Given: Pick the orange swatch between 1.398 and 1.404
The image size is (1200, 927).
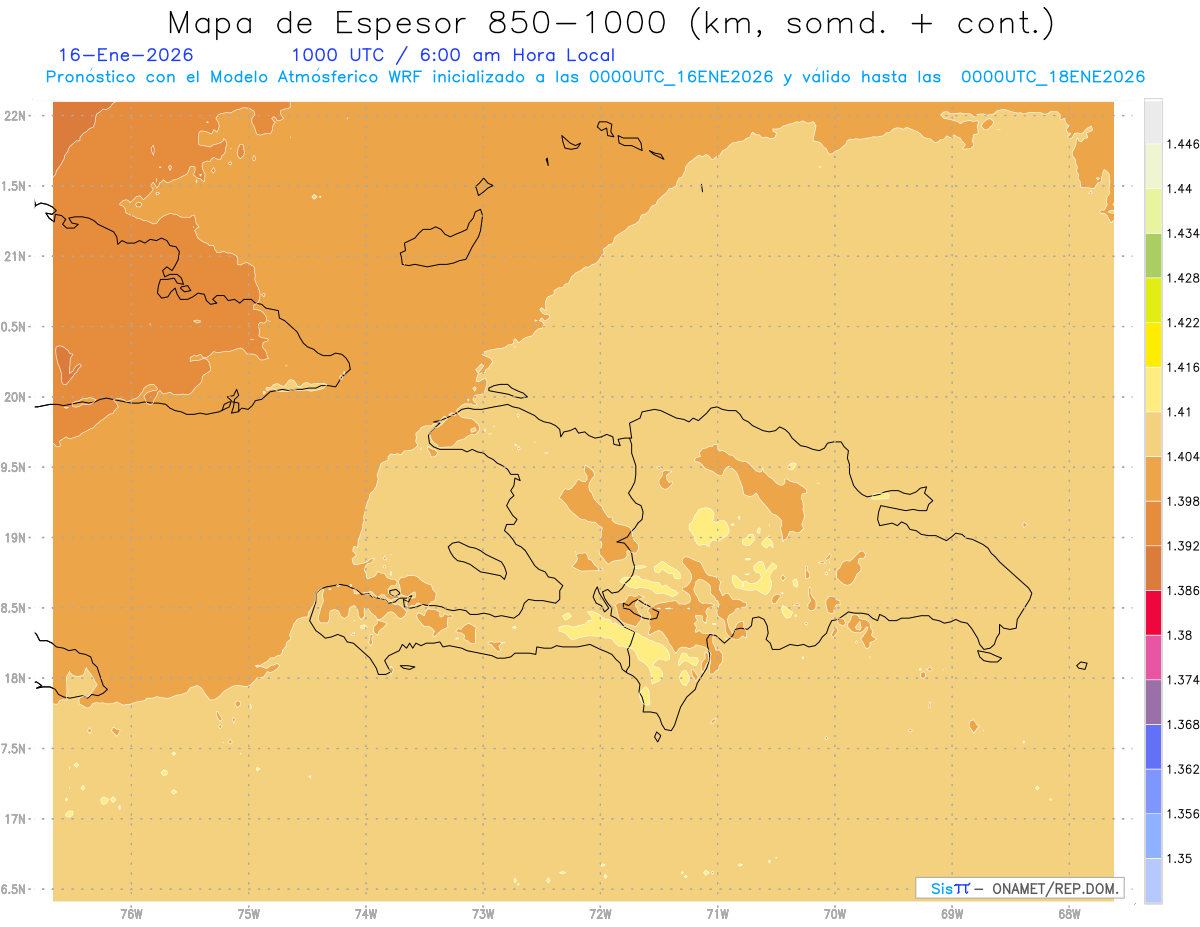Looking at the screenshot, I should [x=1153, y=479].
